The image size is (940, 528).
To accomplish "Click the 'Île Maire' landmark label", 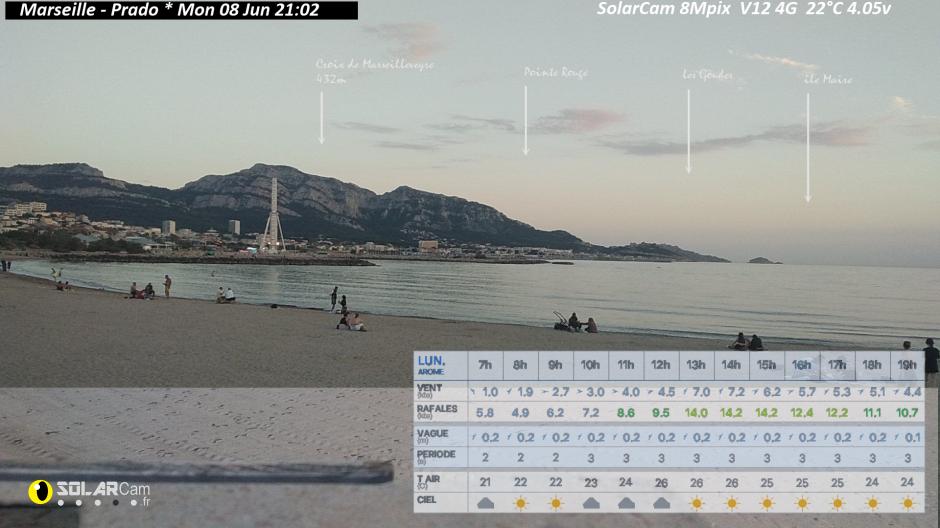I will tap(828, 79).
